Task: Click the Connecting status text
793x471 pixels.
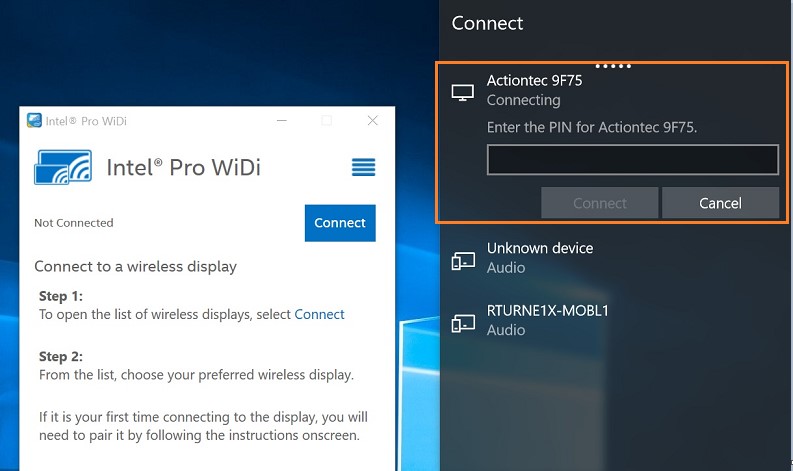Action: click(x=523, y=100)
